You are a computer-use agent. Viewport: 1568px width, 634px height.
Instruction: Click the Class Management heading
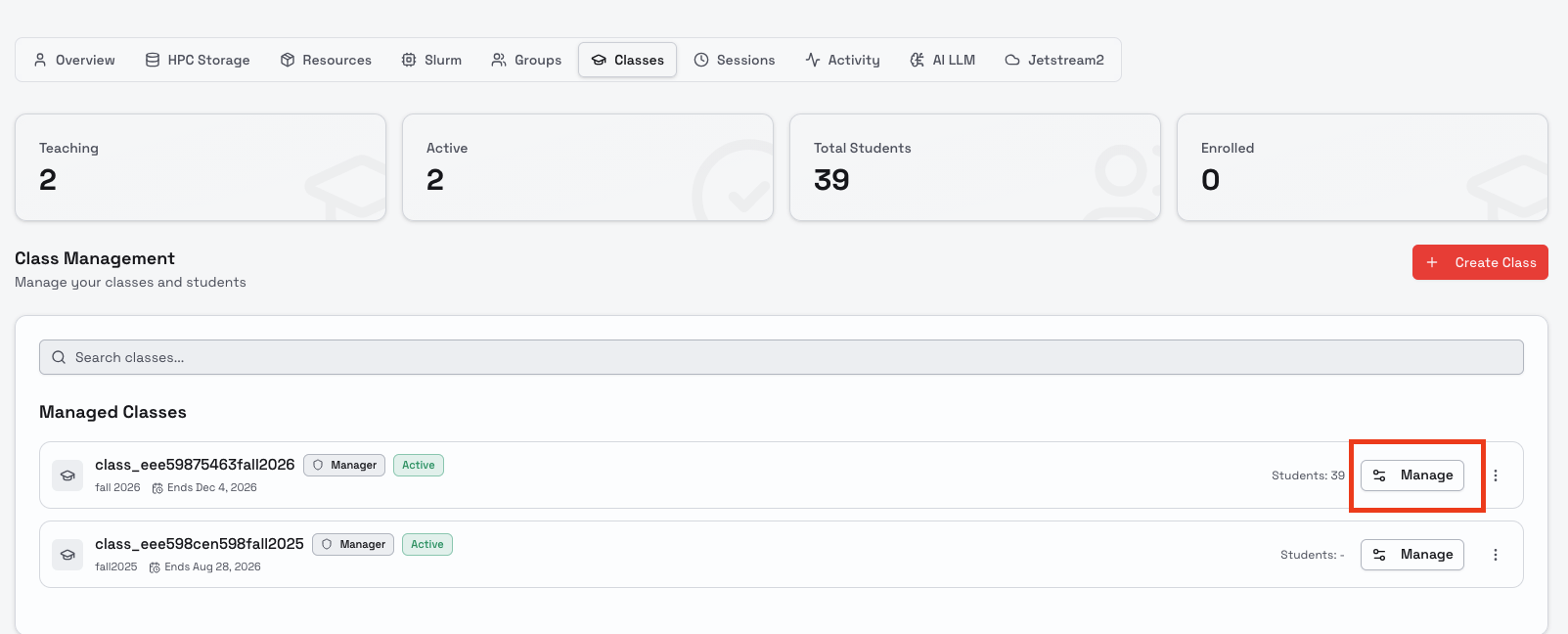pyautogui.click(x=95, y=258)
